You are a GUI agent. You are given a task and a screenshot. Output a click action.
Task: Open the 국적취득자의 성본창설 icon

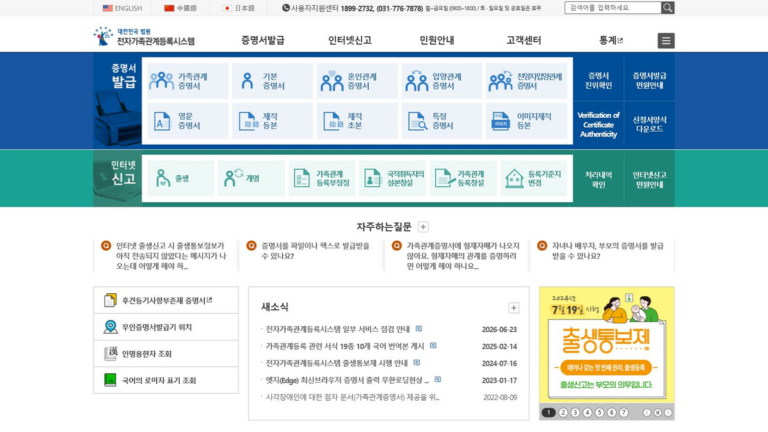[372, 178]
